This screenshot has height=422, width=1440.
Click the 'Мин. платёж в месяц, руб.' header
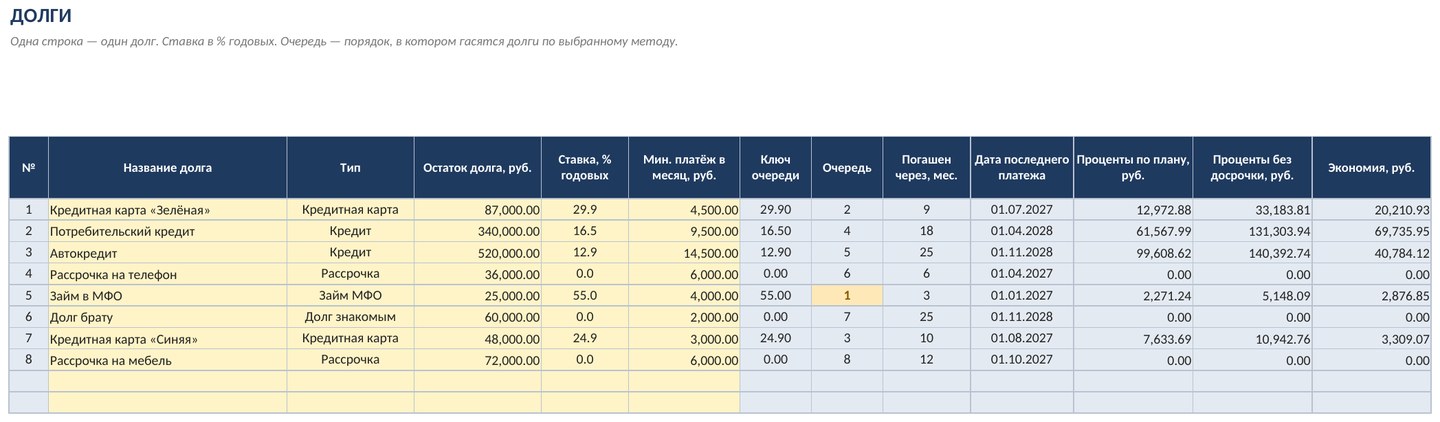click(x=685, y=168)
